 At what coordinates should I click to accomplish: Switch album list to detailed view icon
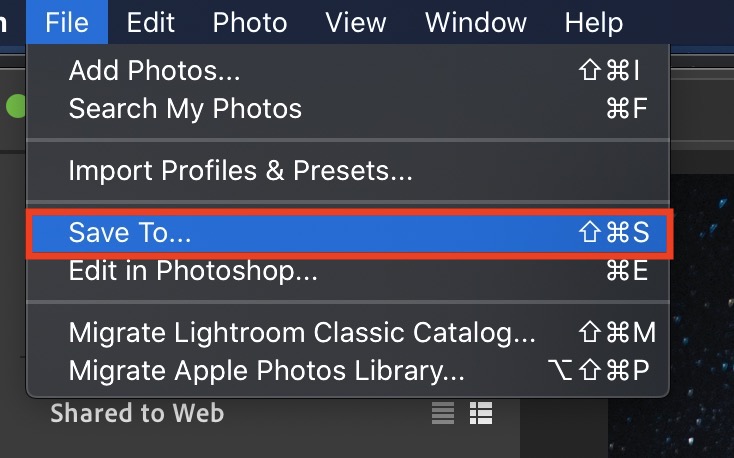pos(481,413)
